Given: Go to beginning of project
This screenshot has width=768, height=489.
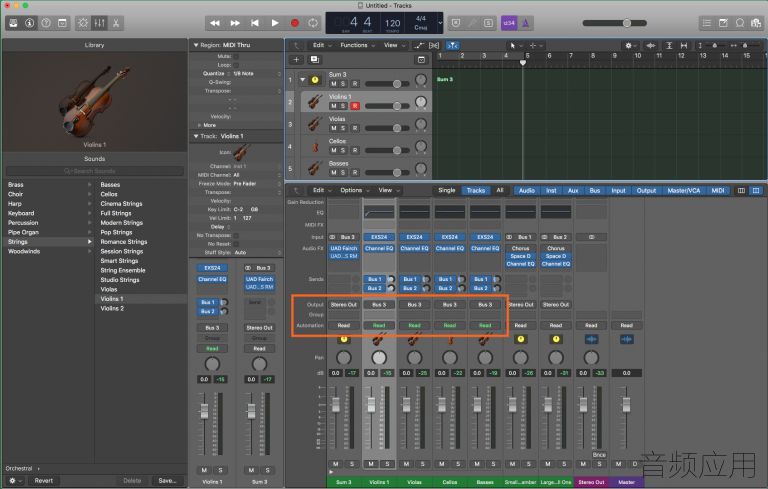Looking at the screenshot, I should [x=255, y=23].
